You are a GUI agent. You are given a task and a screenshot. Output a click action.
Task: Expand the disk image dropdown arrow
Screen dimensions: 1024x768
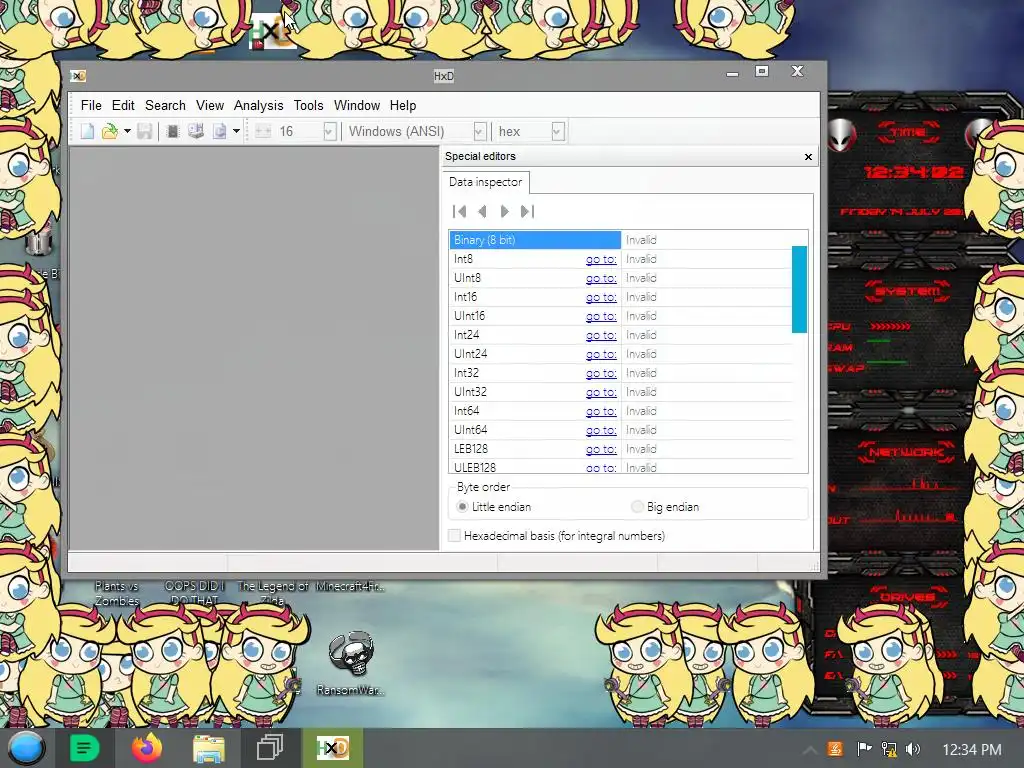pos(236,131)
